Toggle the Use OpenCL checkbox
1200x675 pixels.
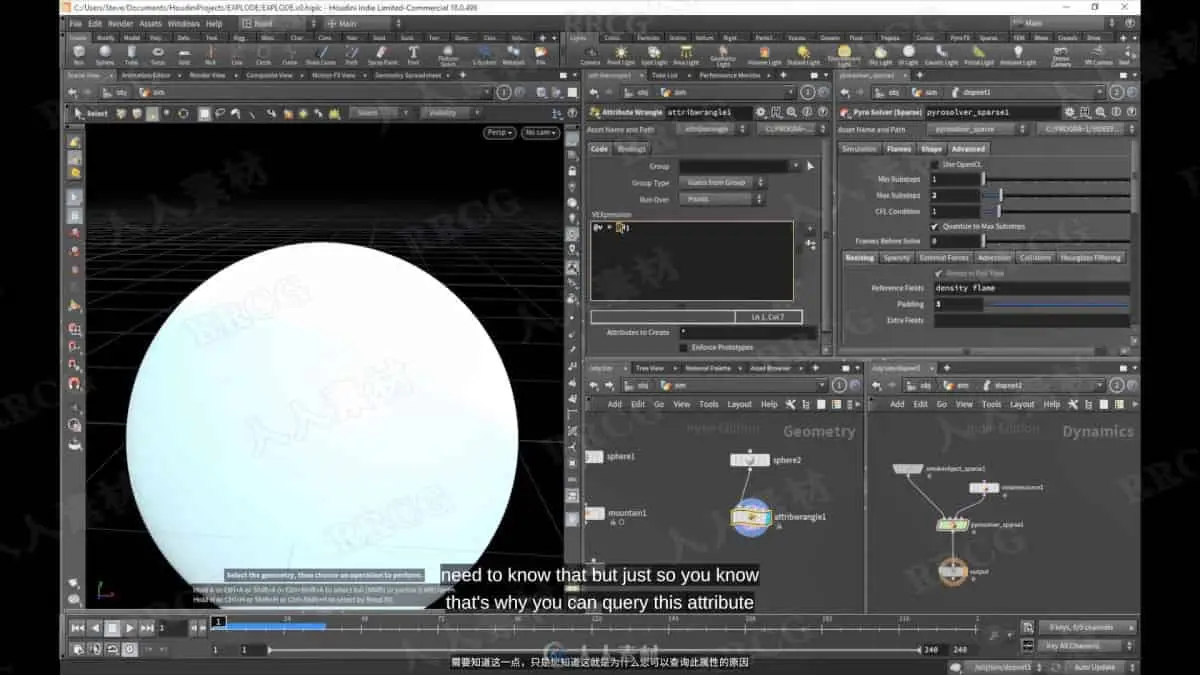click(935, 164)
